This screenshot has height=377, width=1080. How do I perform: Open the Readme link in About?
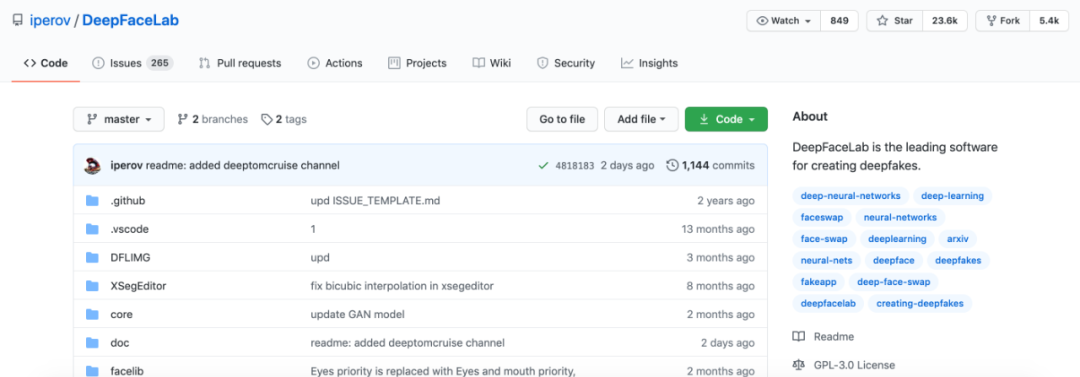coord(824,337)
